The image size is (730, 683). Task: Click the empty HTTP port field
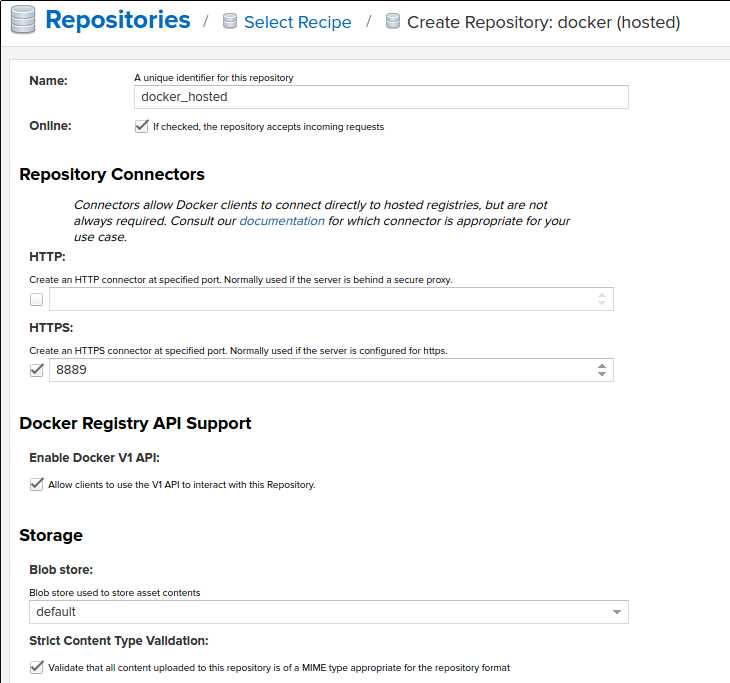pyautogui.click(x=320, y=299)
